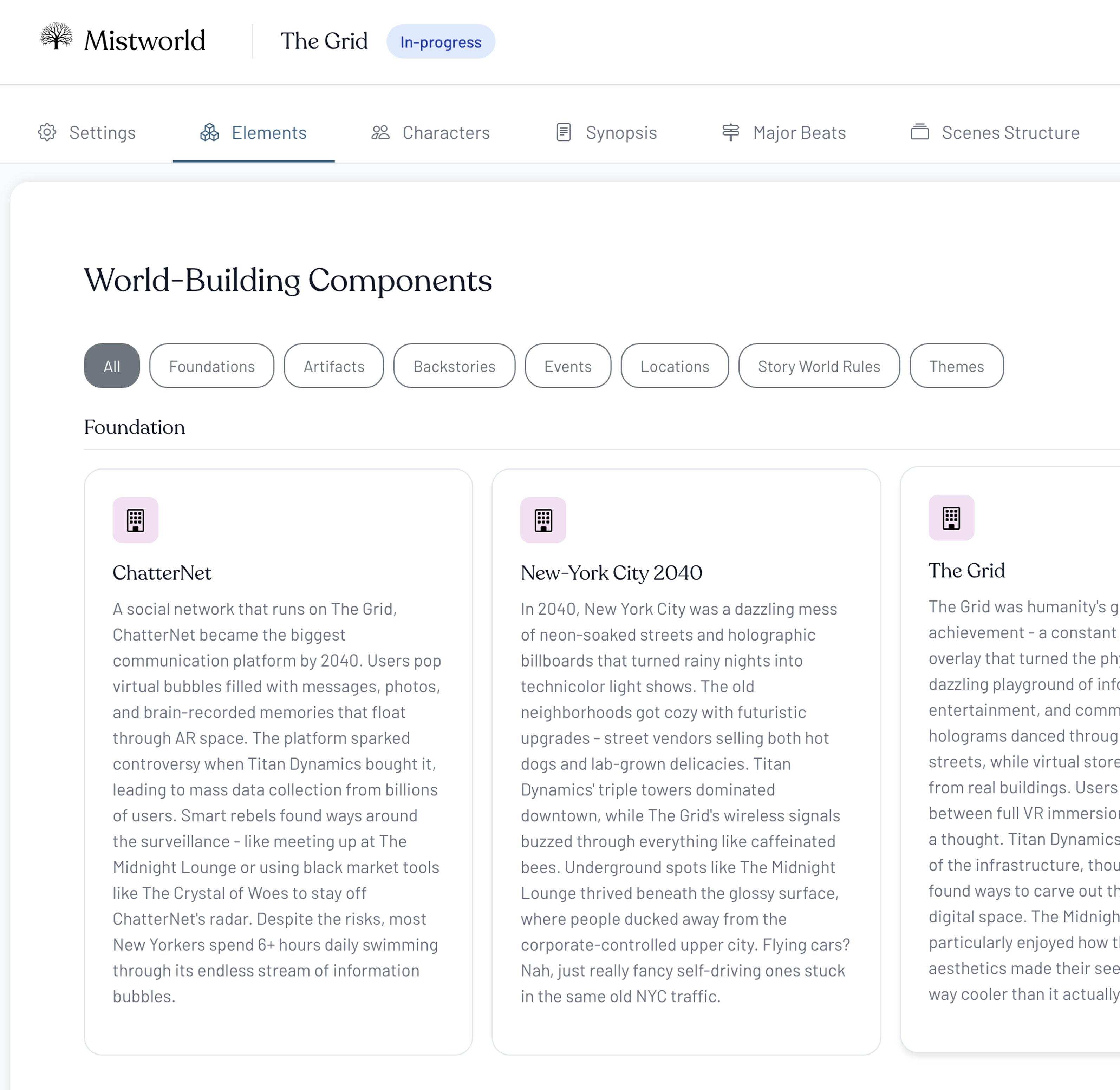This screenshot has height=1090, width=1120.
Task: Click the ChatterNet card building icon
Action: pyautogui.click(x=136, y=520)
